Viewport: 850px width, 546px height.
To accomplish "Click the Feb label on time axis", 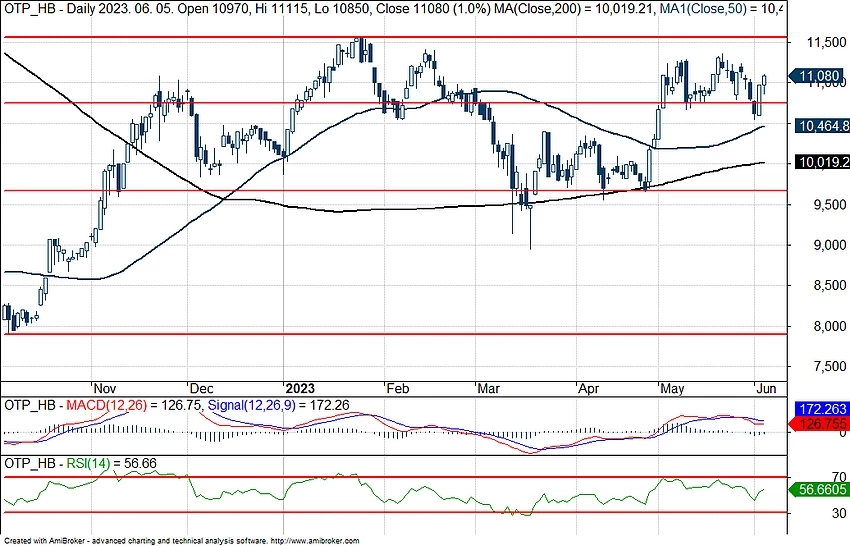I will pyautogui.click(x=397, y=389).
